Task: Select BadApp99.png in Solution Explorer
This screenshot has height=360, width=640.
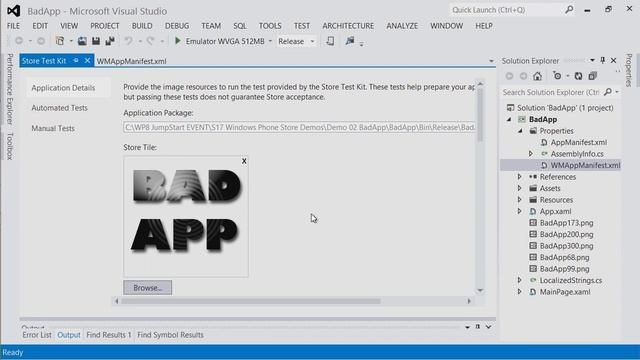Action: point(564,269)
